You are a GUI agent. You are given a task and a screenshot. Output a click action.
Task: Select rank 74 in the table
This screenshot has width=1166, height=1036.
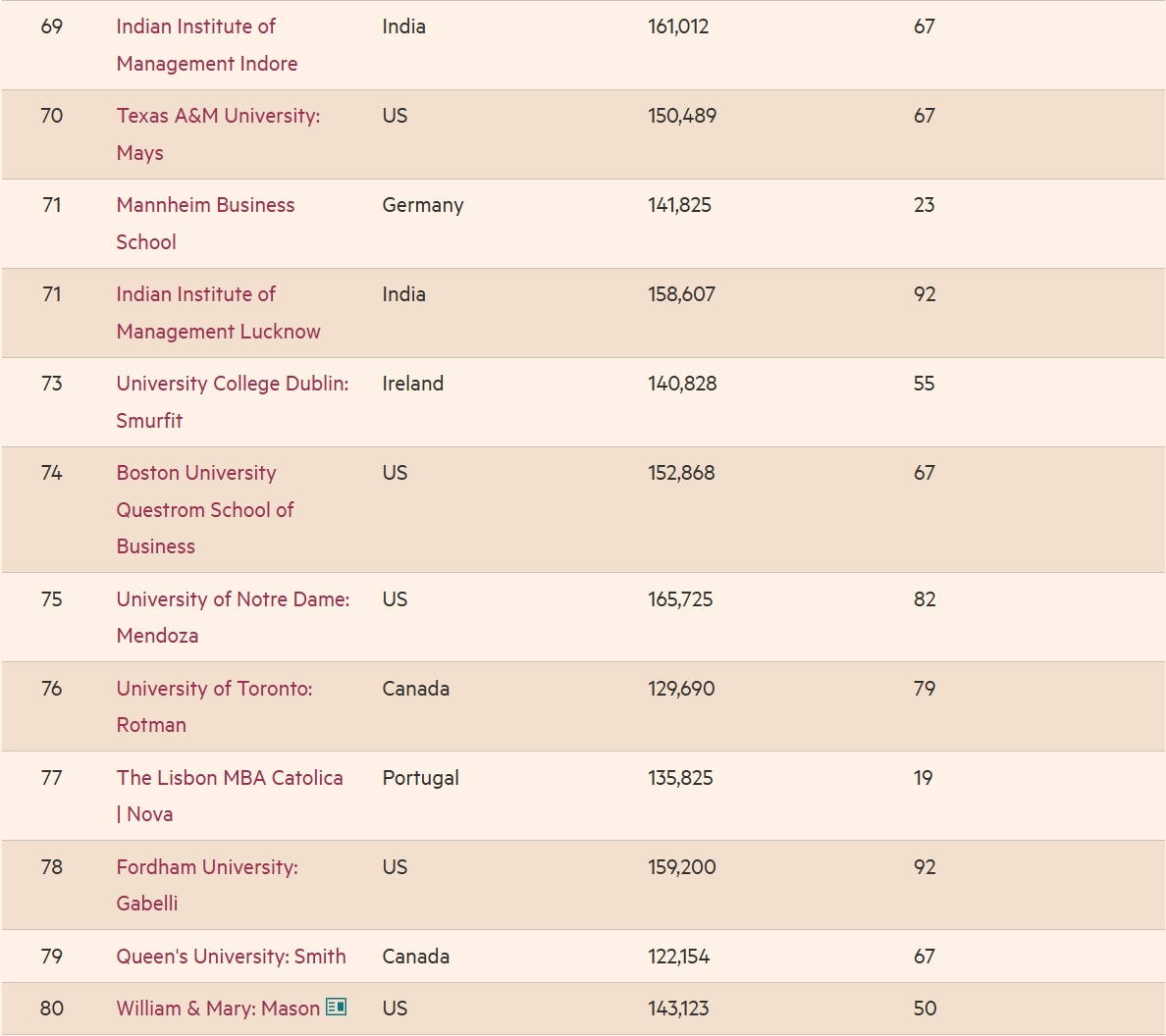51,473
